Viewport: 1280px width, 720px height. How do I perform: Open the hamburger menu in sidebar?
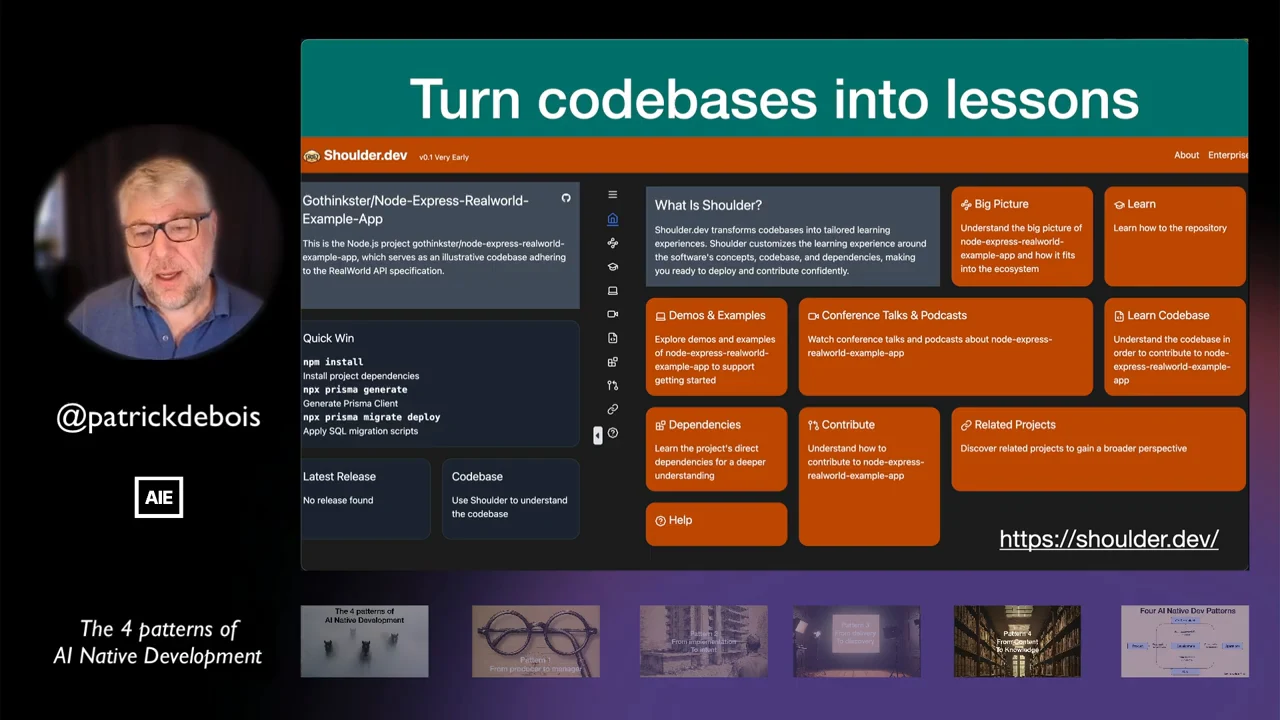click(613, 195)
